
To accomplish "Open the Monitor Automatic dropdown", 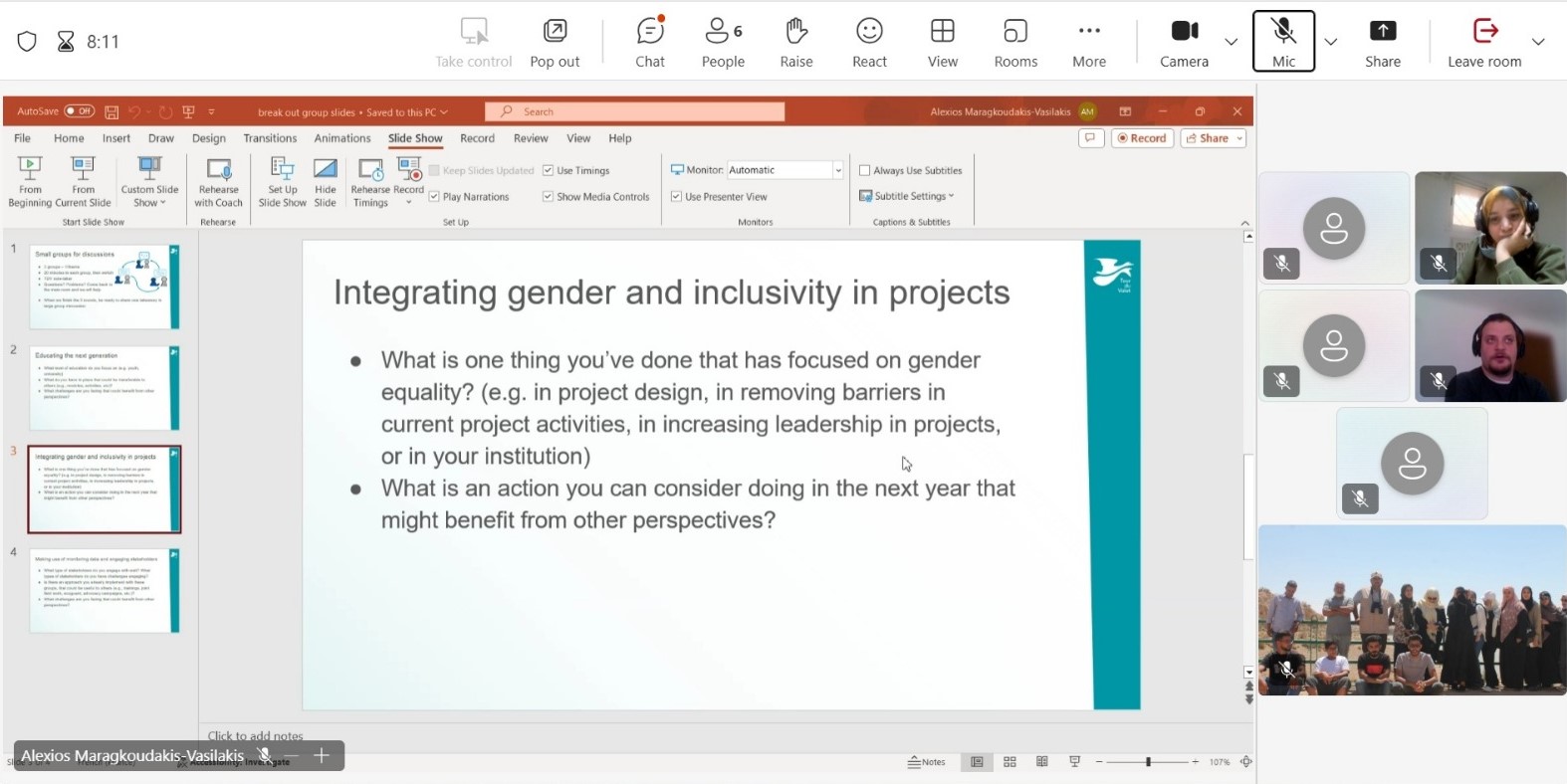I will click(x=837, y=170).
